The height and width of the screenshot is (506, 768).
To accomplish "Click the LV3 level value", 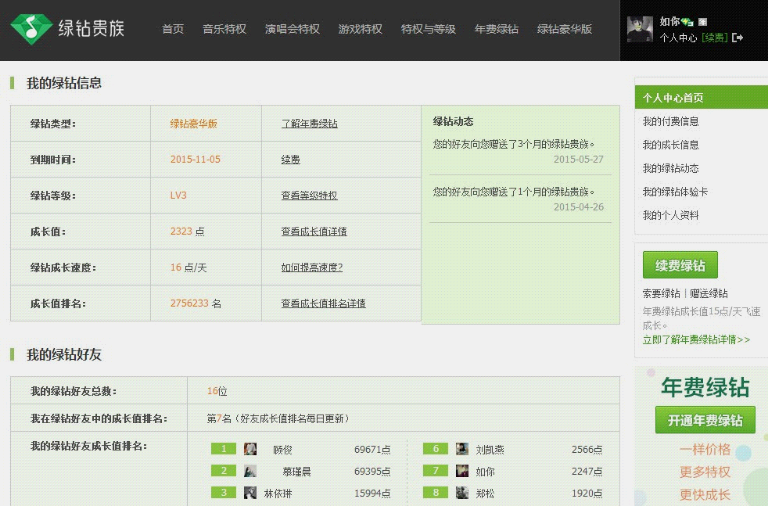I will [178, 195].
